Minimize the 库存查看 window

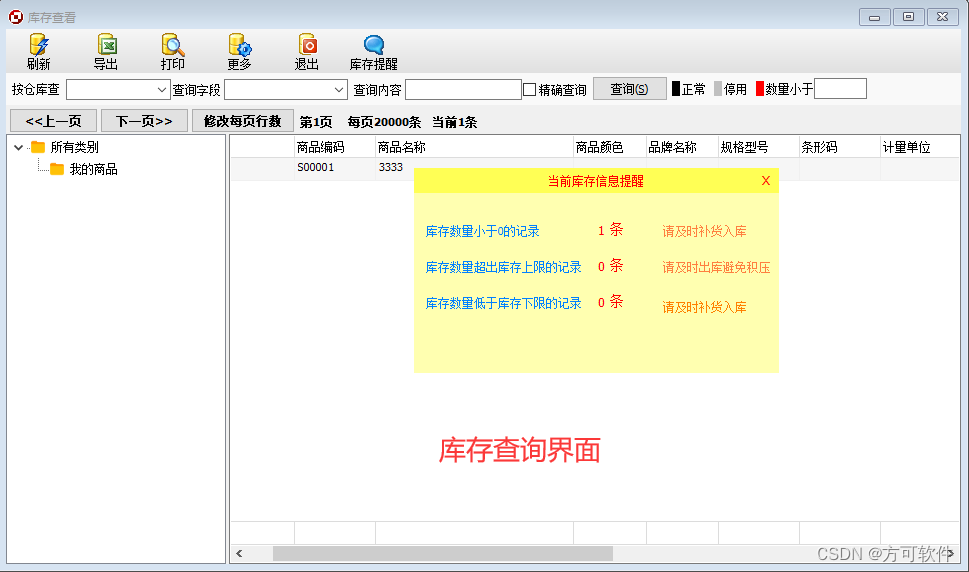874,17
